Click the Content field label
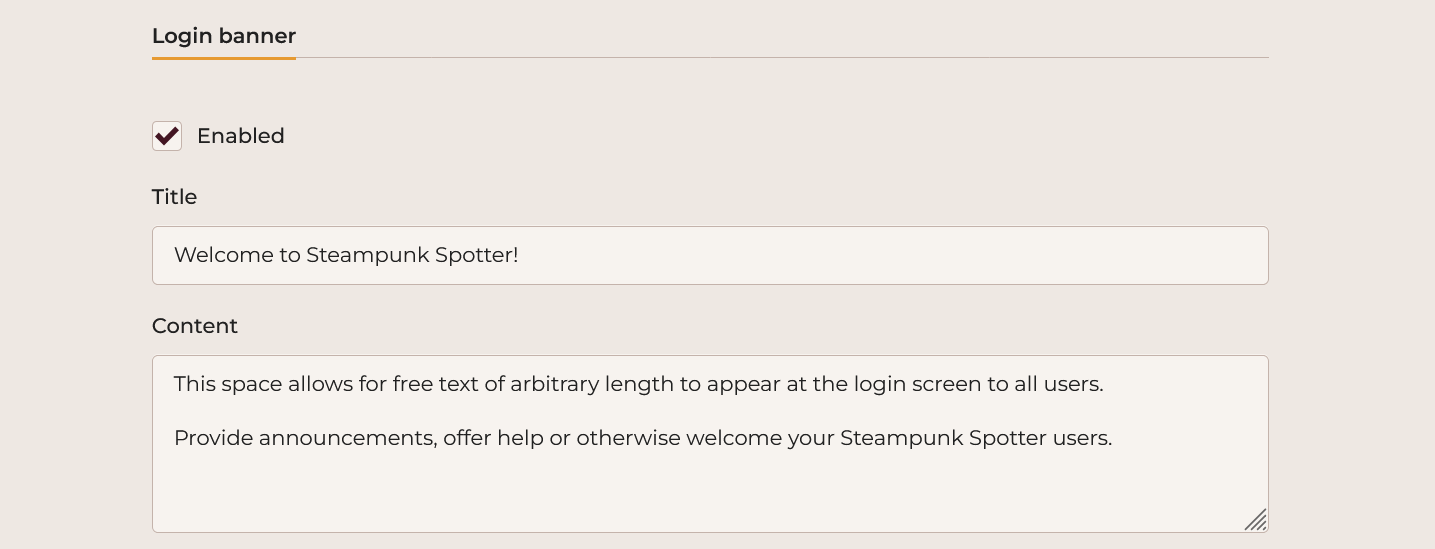The width and height of the screenshot is (1435, 549). (x=195, y=326)
